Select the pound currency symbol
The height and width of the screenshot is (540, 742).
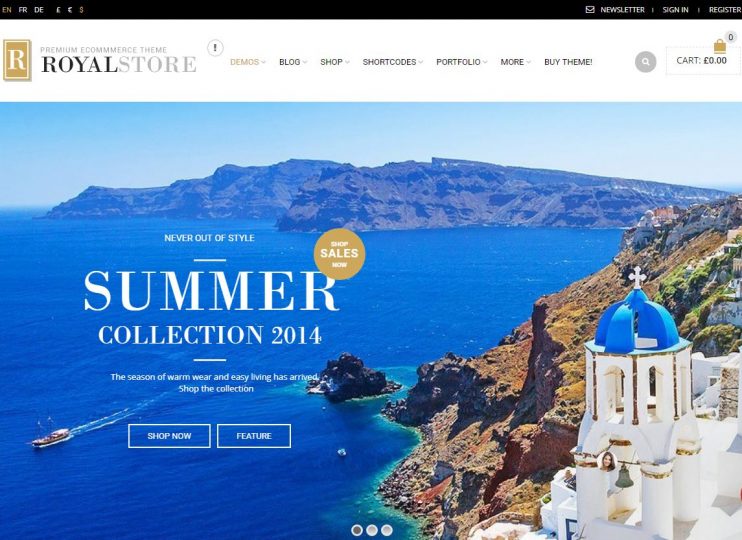(x=58, y=9)
